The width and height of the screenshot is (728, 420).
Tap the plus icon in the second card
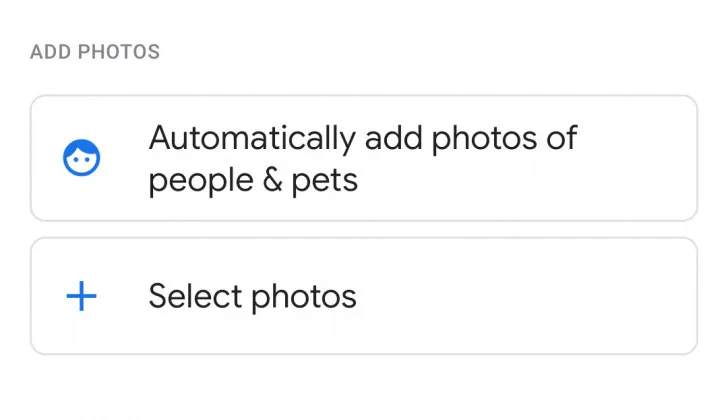81,296
